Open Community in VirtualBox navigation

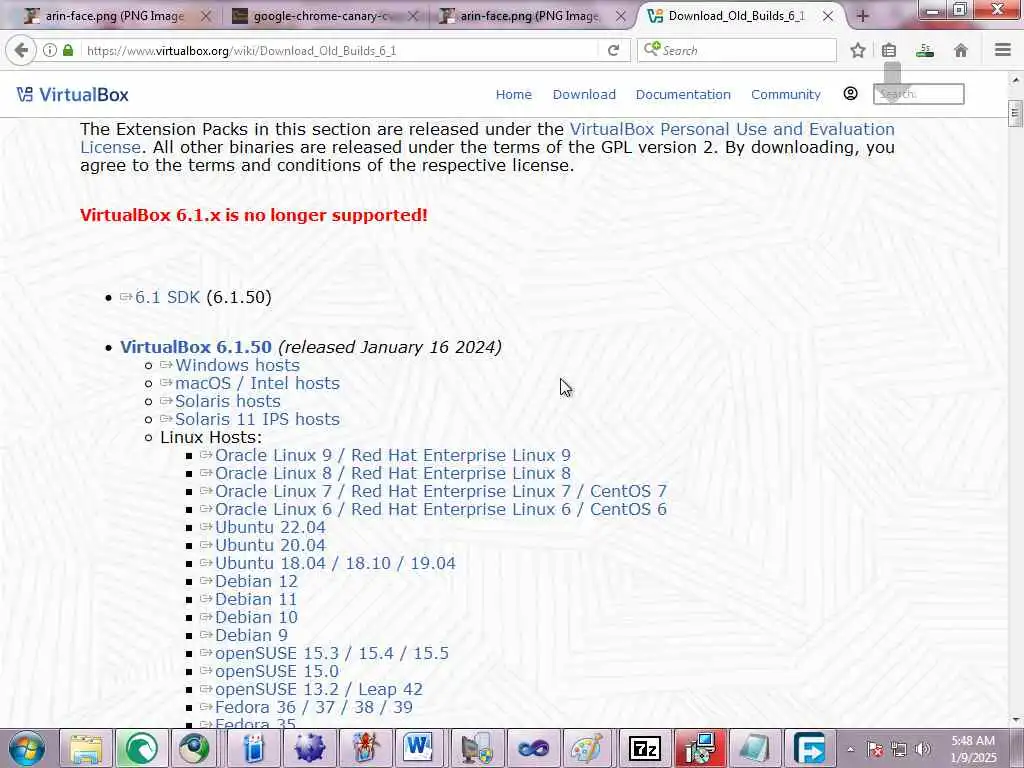[786, 95]
